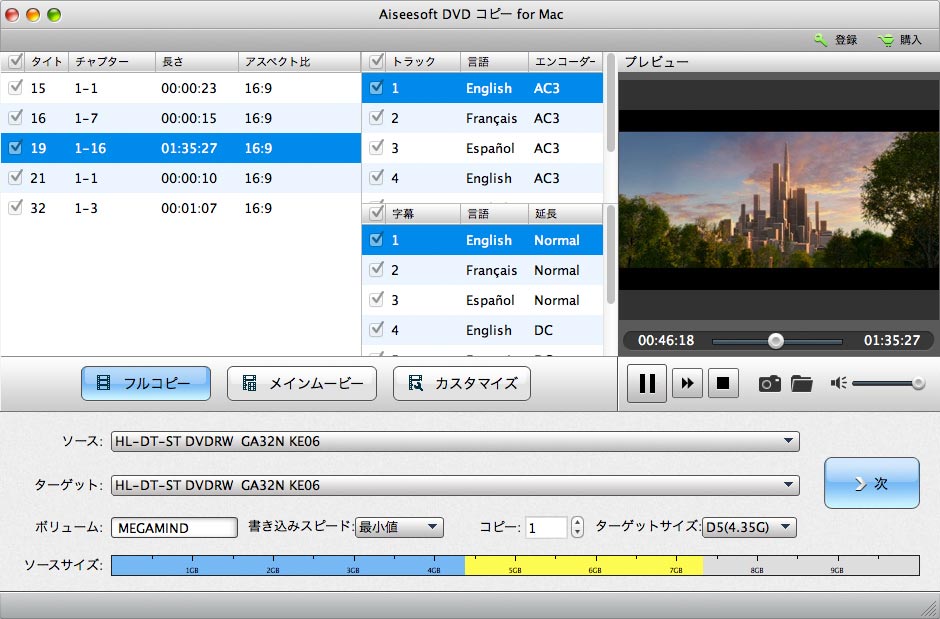Uncheck title 19 checkbox
This screenshot has width=940, height=619.
pos(15,148)
